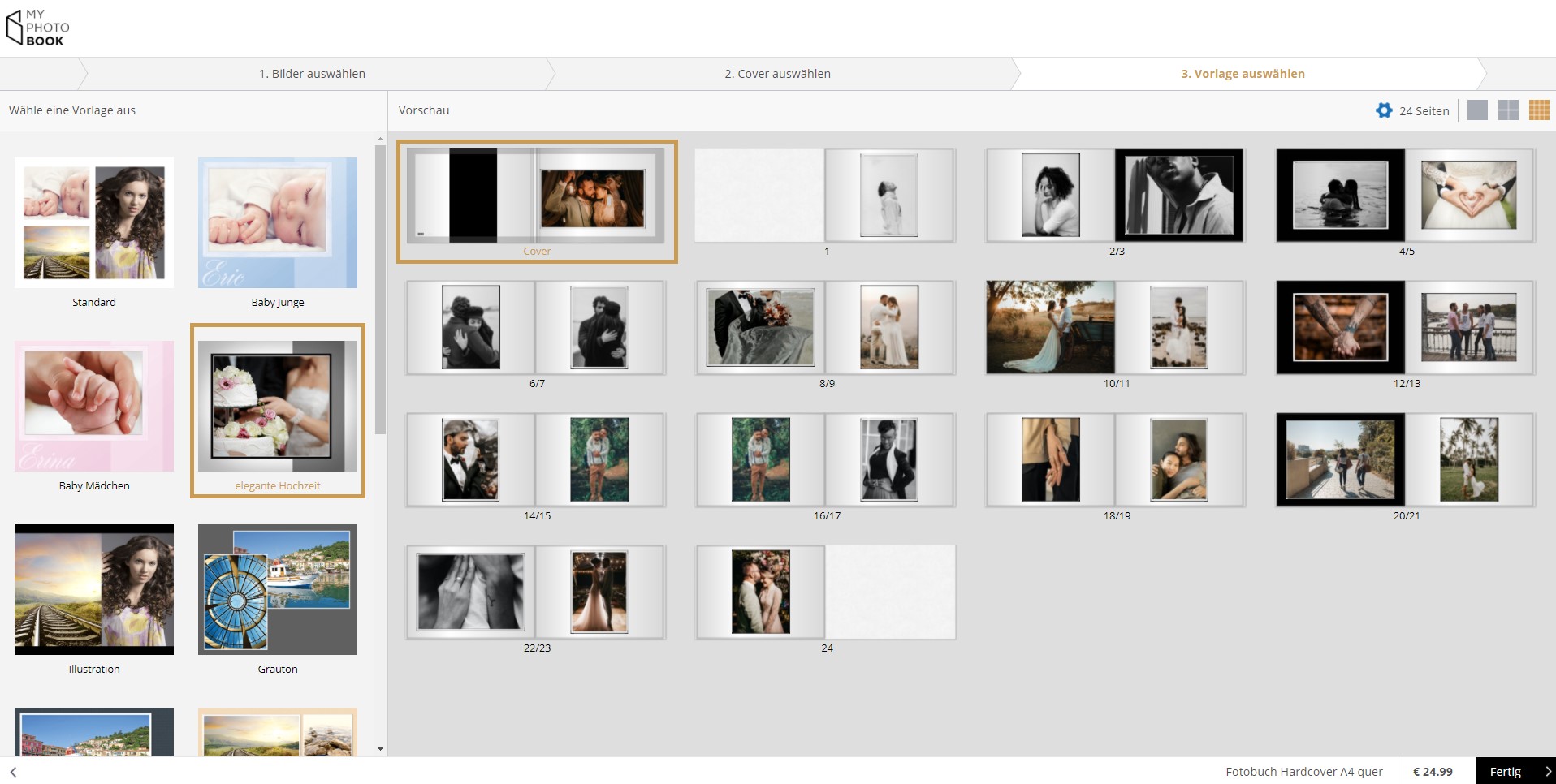1556x784 pixels.
Task: Click template list scrollbar up arrow
Action: [x=380, y=139]
